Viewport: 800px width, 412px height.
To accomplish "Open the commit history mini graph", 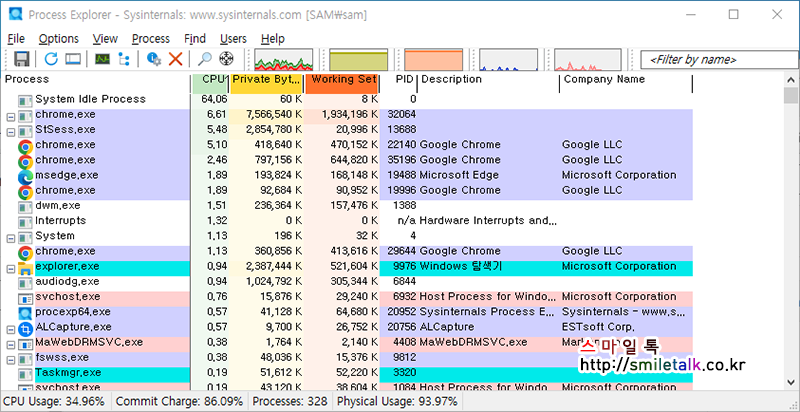I will [359, 60].
